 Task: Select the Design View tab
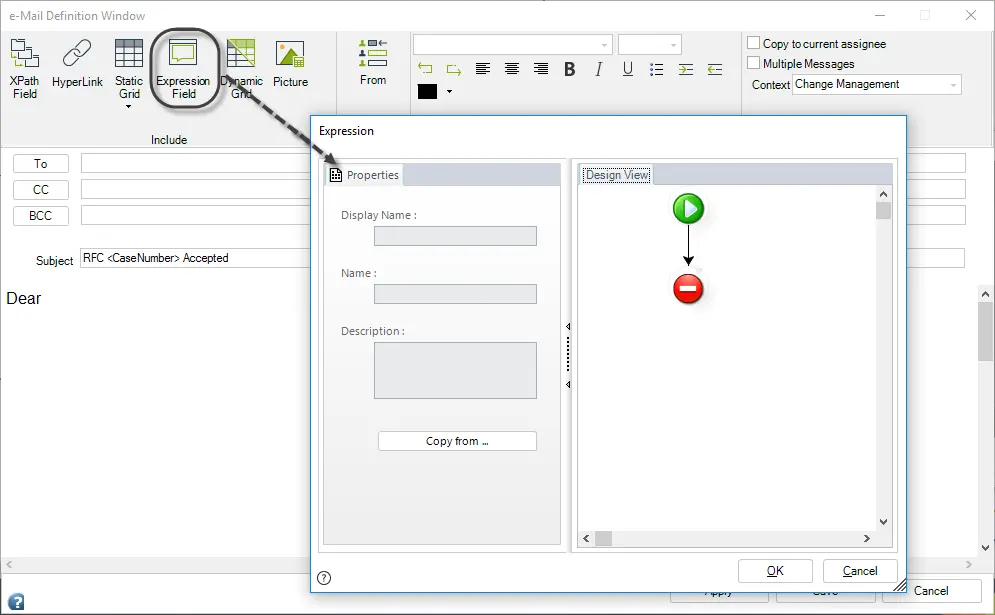[617, 175]
